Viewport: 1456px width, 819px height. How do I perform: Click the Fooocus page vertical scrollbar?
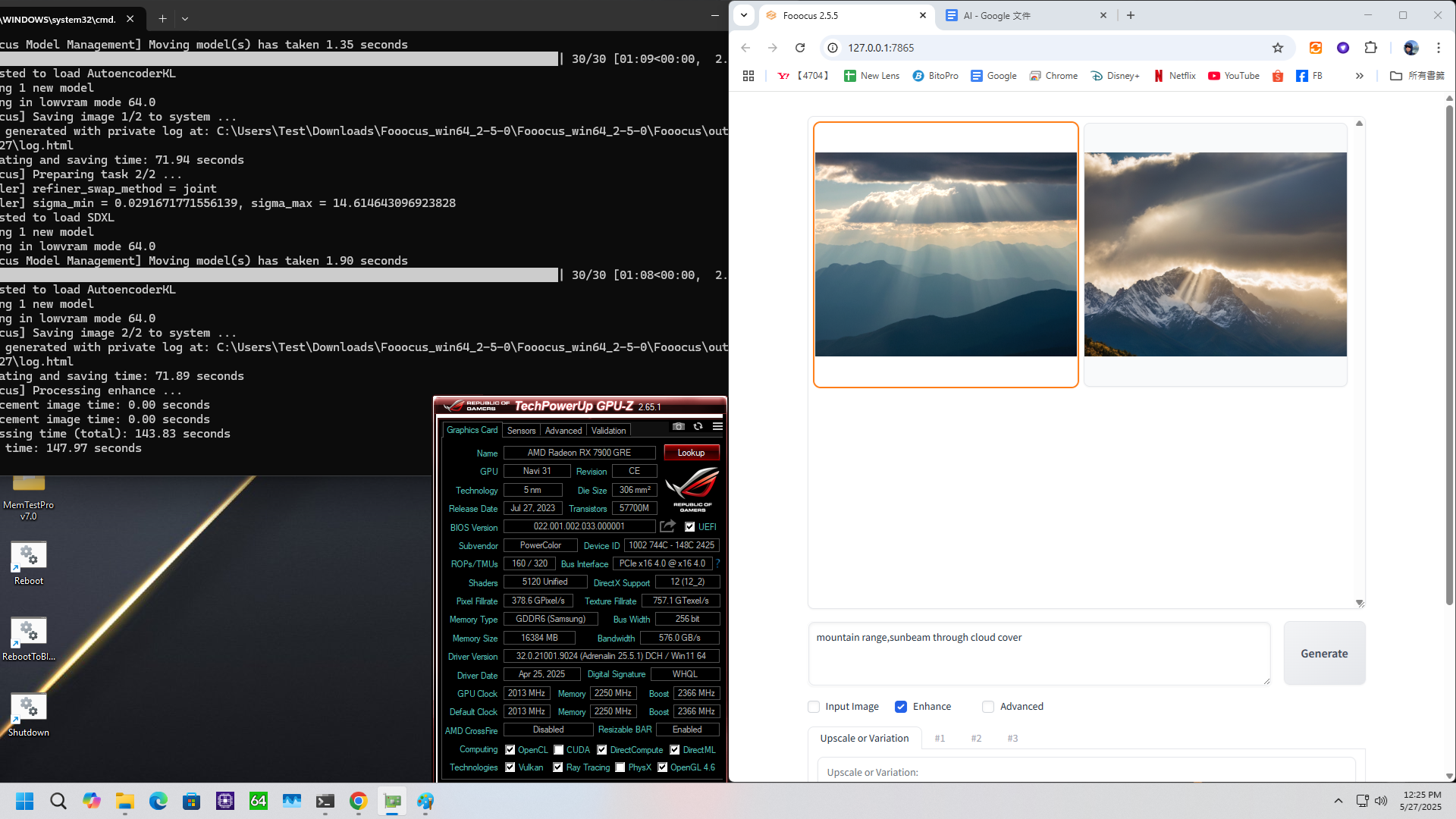tap(1449, 355)
